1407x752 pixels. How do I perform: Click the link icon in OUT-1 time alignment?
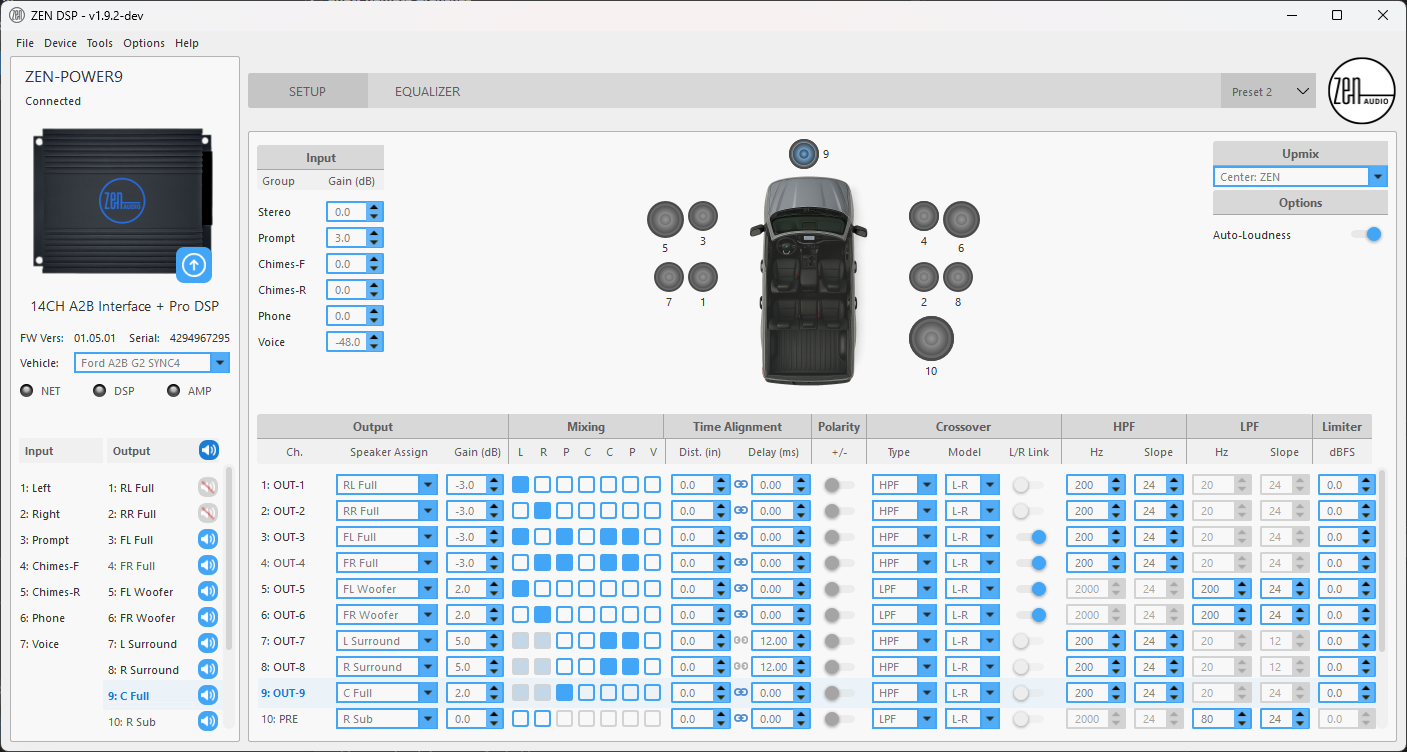[741, 484]
